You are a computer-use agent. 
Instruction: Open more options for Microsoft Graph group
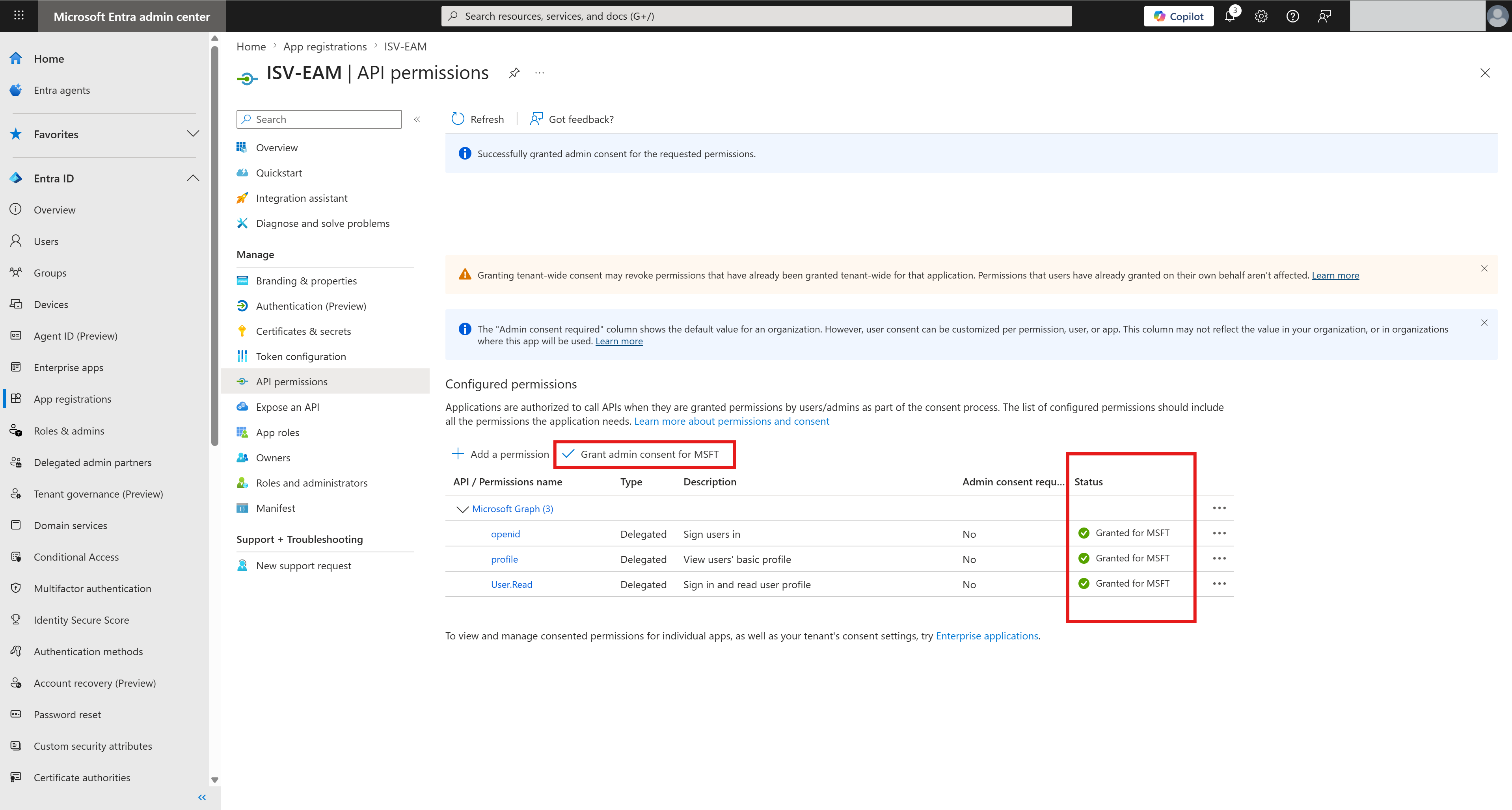[1220, 508]
